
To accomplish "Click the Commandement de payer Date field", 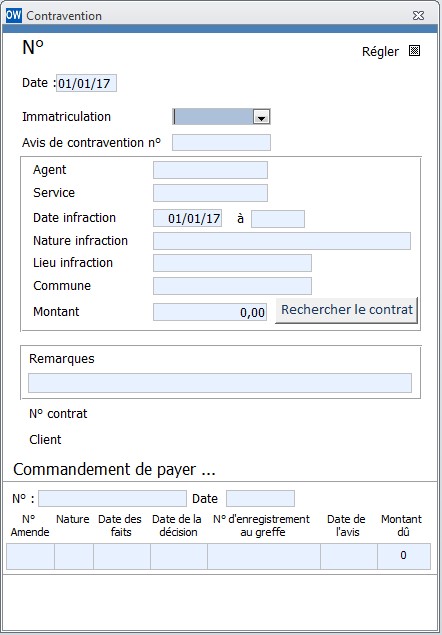I will click(x=260, y=499).
